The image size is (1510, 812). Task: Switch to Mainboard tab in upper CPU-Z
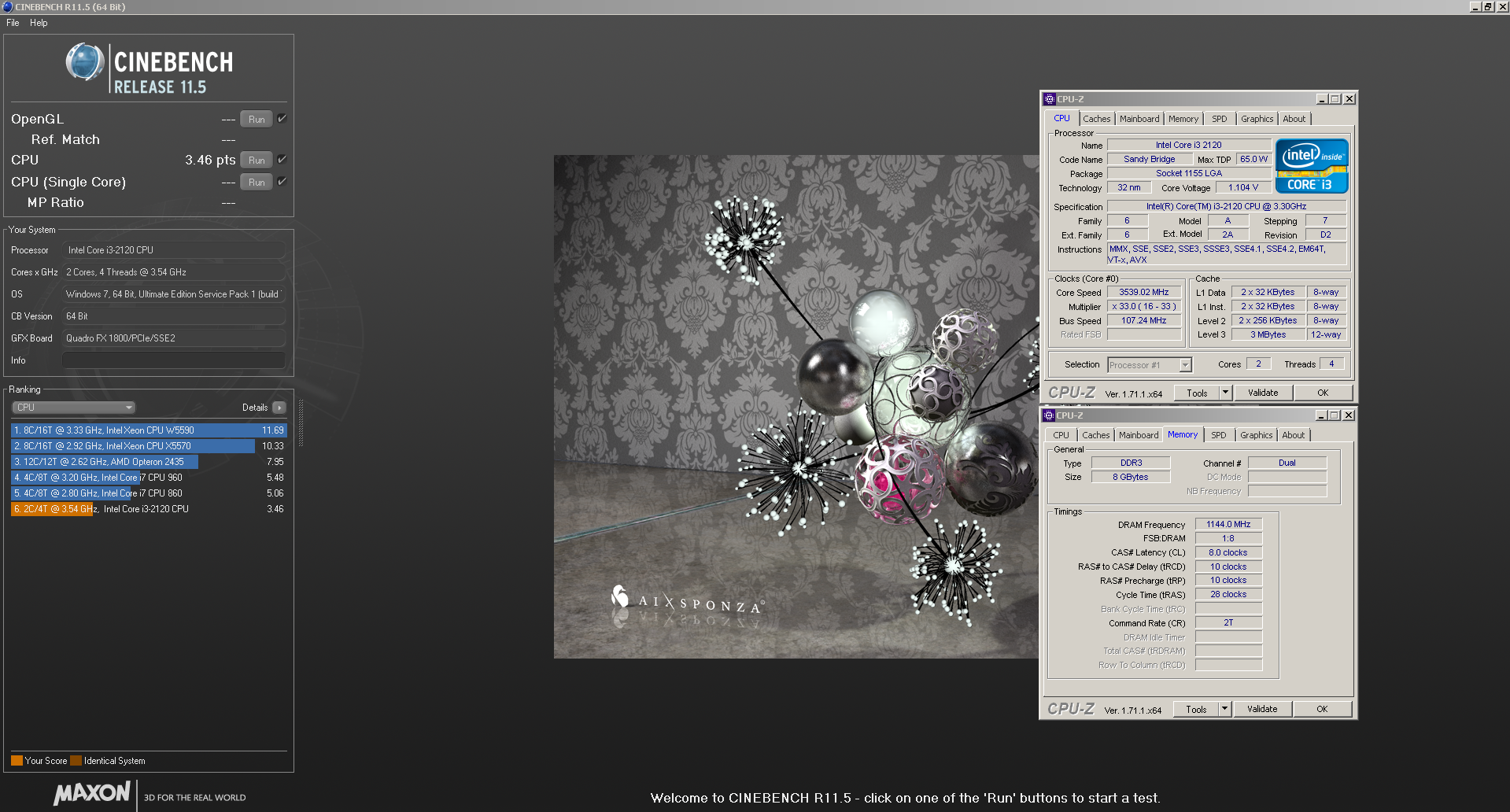pyautogui.click(x=1139, y=119)
